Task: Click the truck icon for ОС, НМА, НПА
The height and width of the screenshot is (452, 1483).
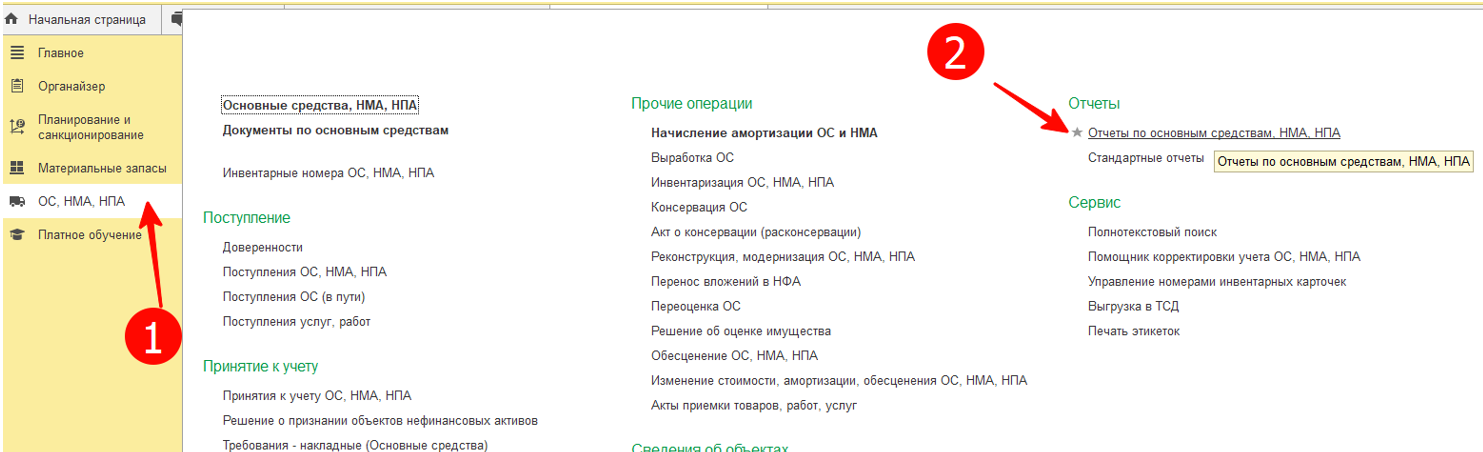Action: point(17,201)
